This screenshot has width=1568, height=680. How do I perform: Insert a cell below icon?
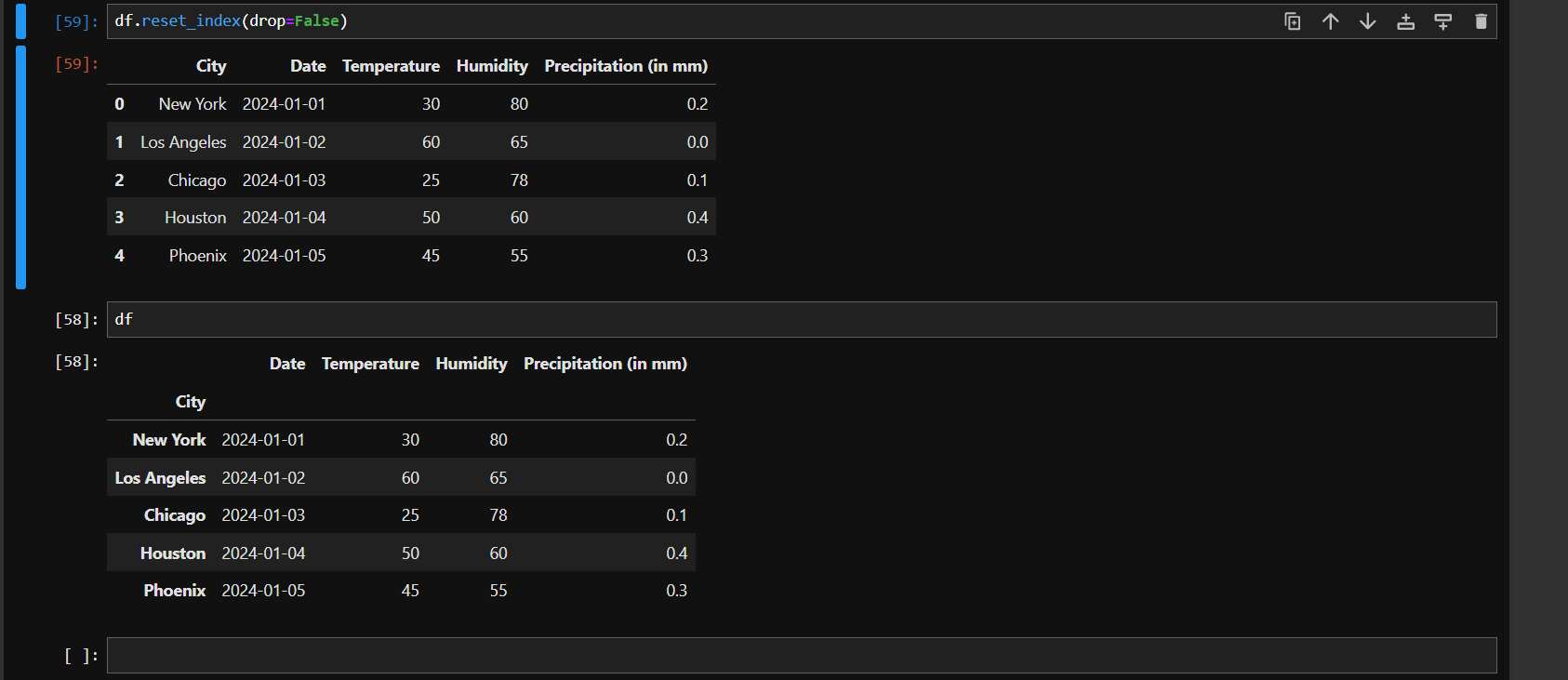(x=1443, y=21)
